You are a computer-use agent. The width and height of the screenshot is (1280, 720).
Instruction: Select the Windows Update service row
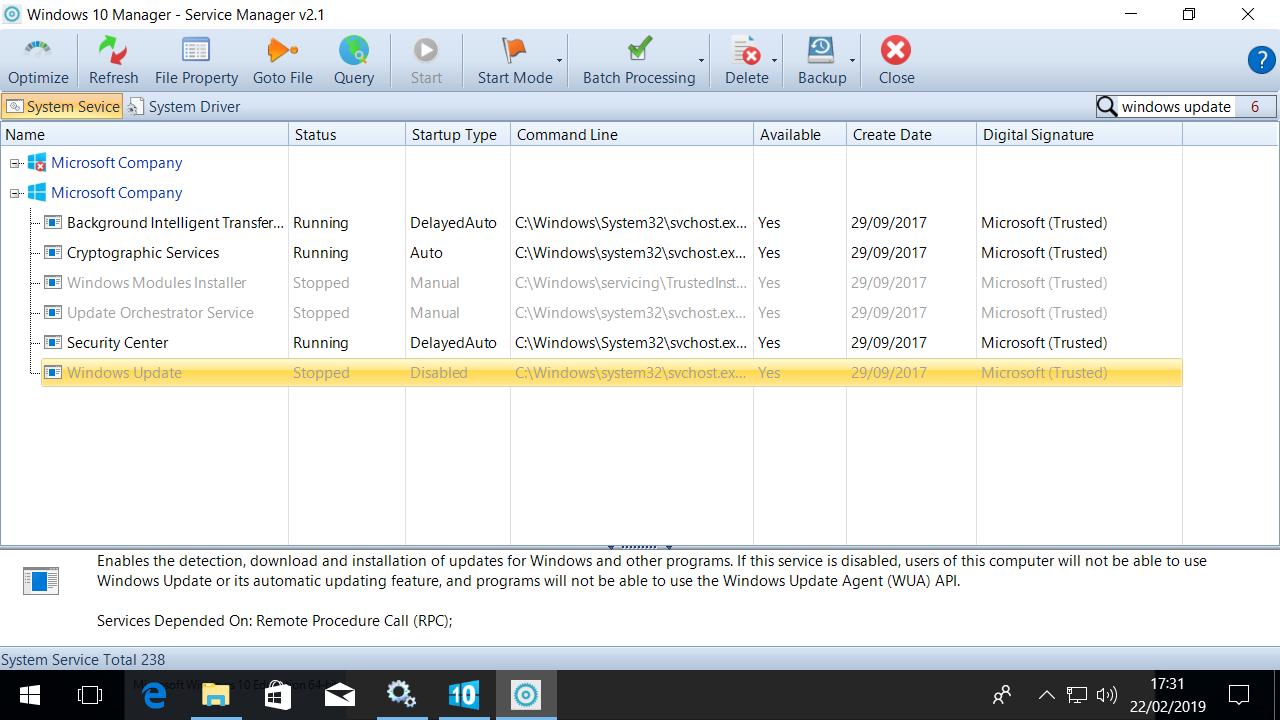coord(612,373)
